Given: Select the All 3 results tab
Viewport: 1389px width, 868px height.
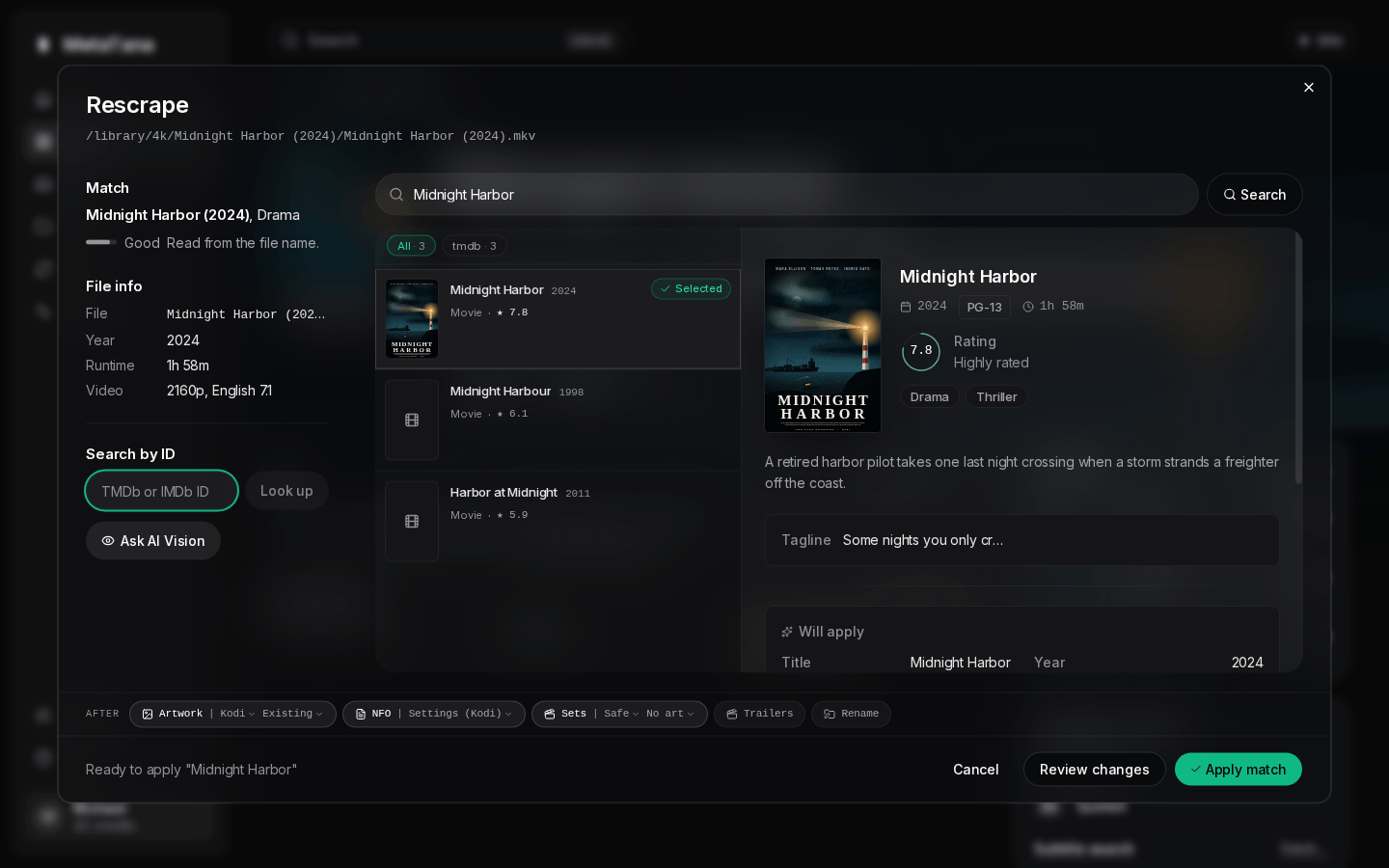Looking at the screenshot, I should click(x=411, y=246).
